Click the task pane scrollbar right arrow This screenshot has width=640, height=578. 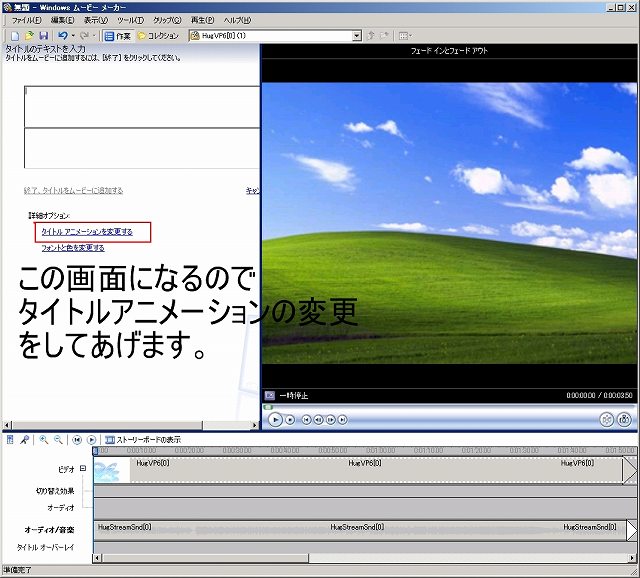tap(255, 425)
